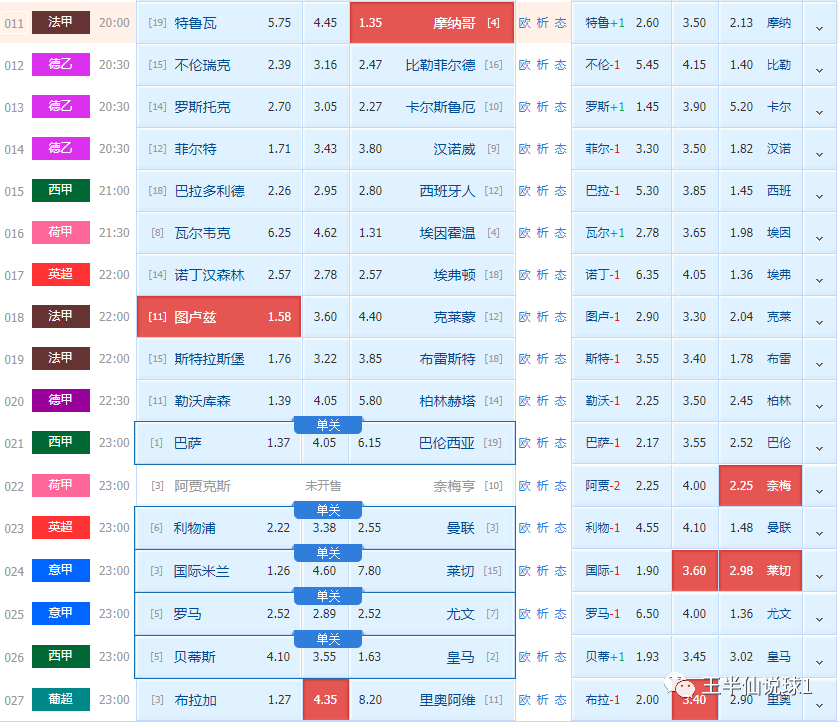
Task: Select handicap 罗斯+1 odds 1.45
Action: 621,107
